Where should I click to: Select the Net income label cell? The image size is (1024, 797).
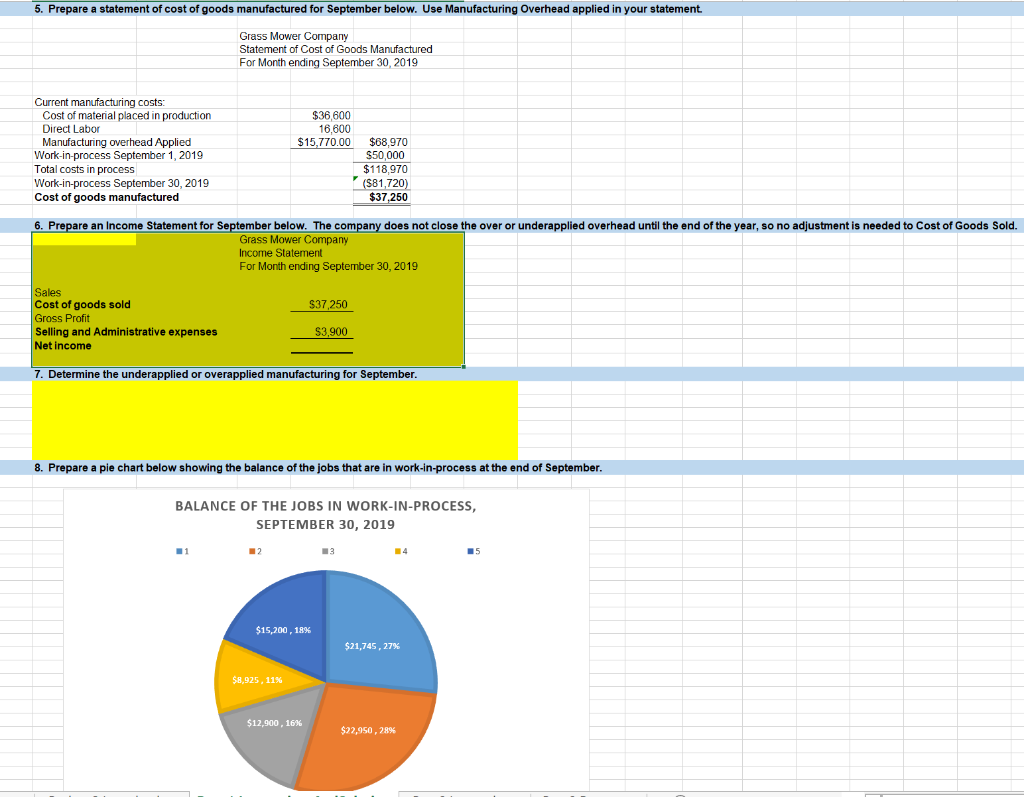click(63, 345)
